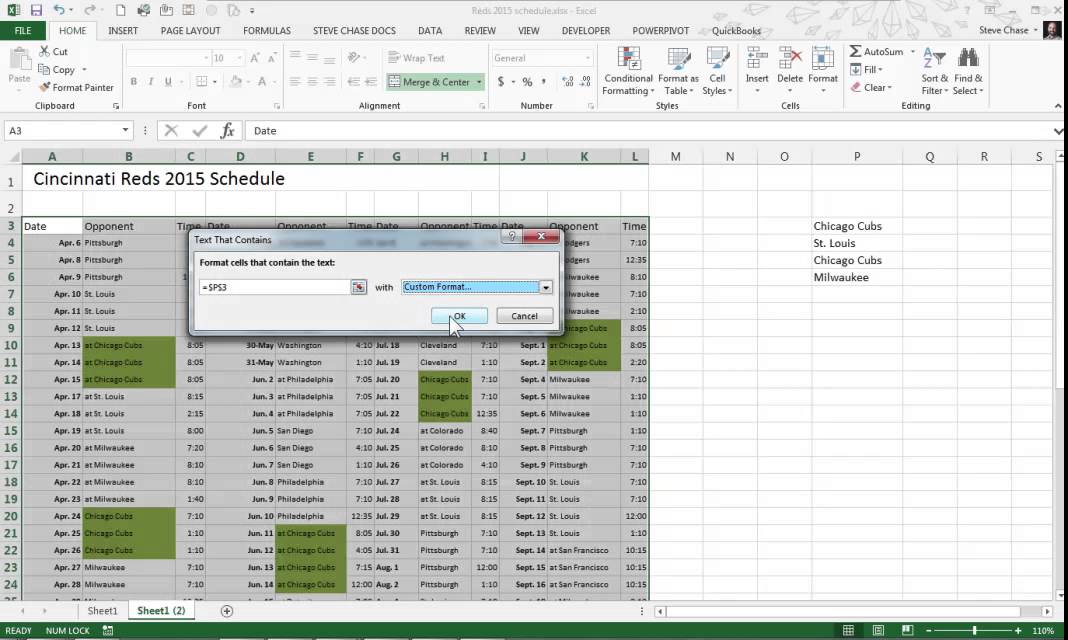Open Steve Chase account menu
This screenshot has width=1068, height=640.
click(1008, 31)
